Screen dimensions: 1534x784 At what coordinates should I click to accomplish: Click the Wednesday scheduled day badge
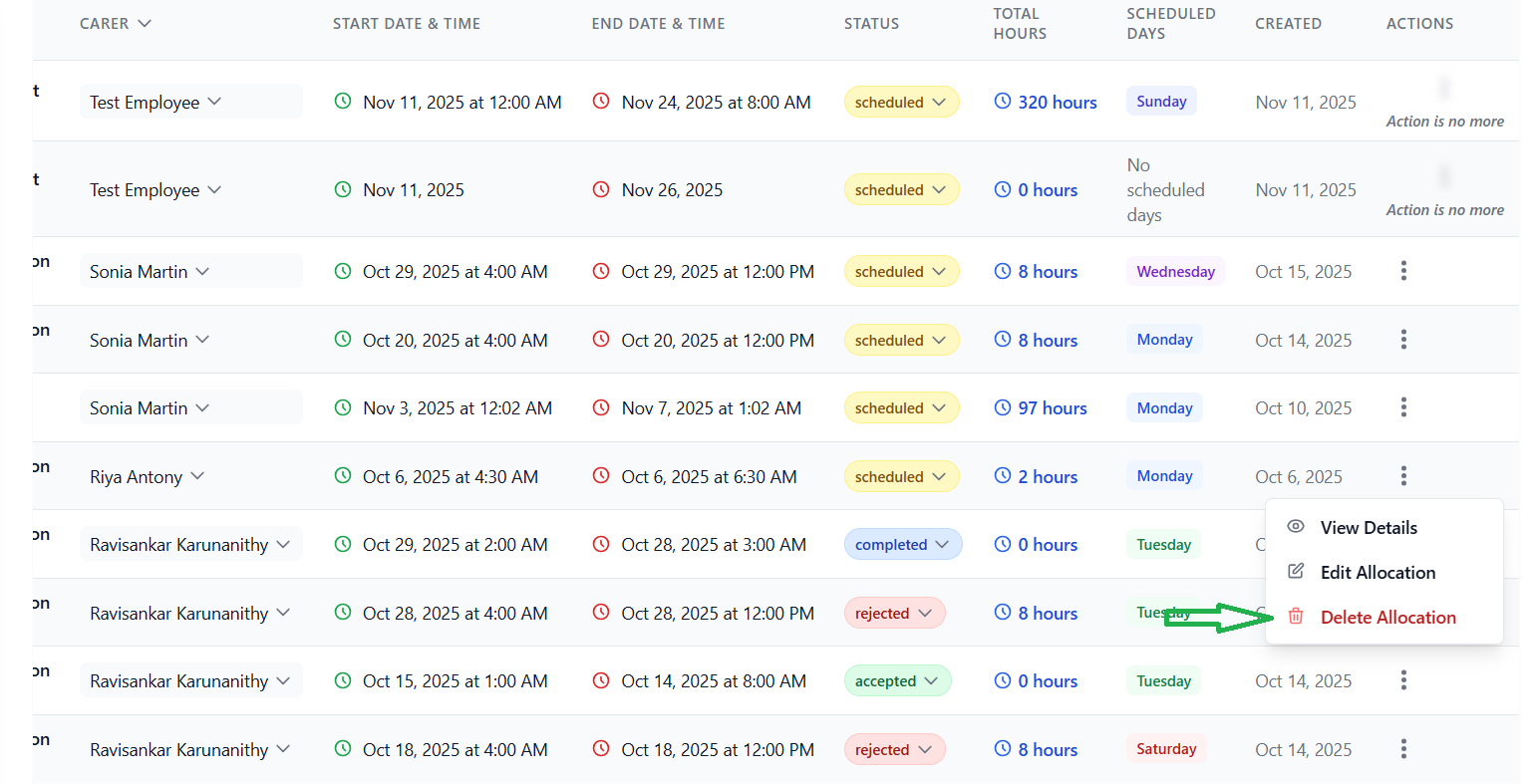(1175, 272)
